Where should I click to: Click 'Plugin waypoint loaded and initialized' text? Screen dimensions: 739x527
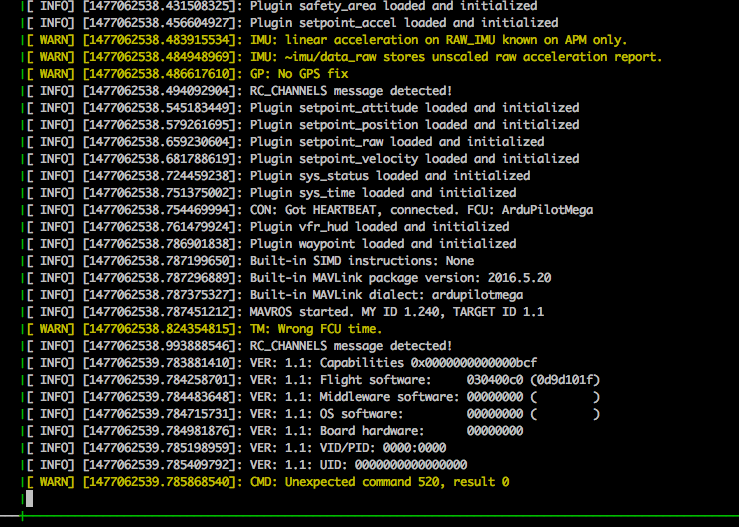[383, 244]
